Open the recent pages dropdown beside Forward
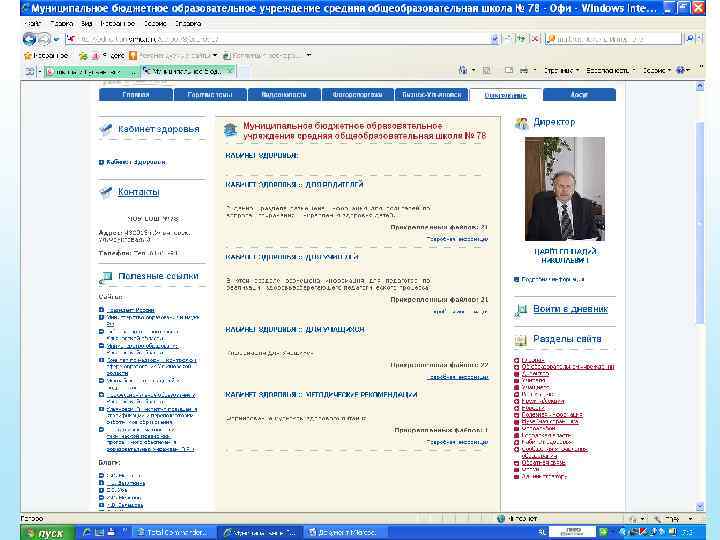The height and width of the screenshot is (540, 720). tap(56, 39)
